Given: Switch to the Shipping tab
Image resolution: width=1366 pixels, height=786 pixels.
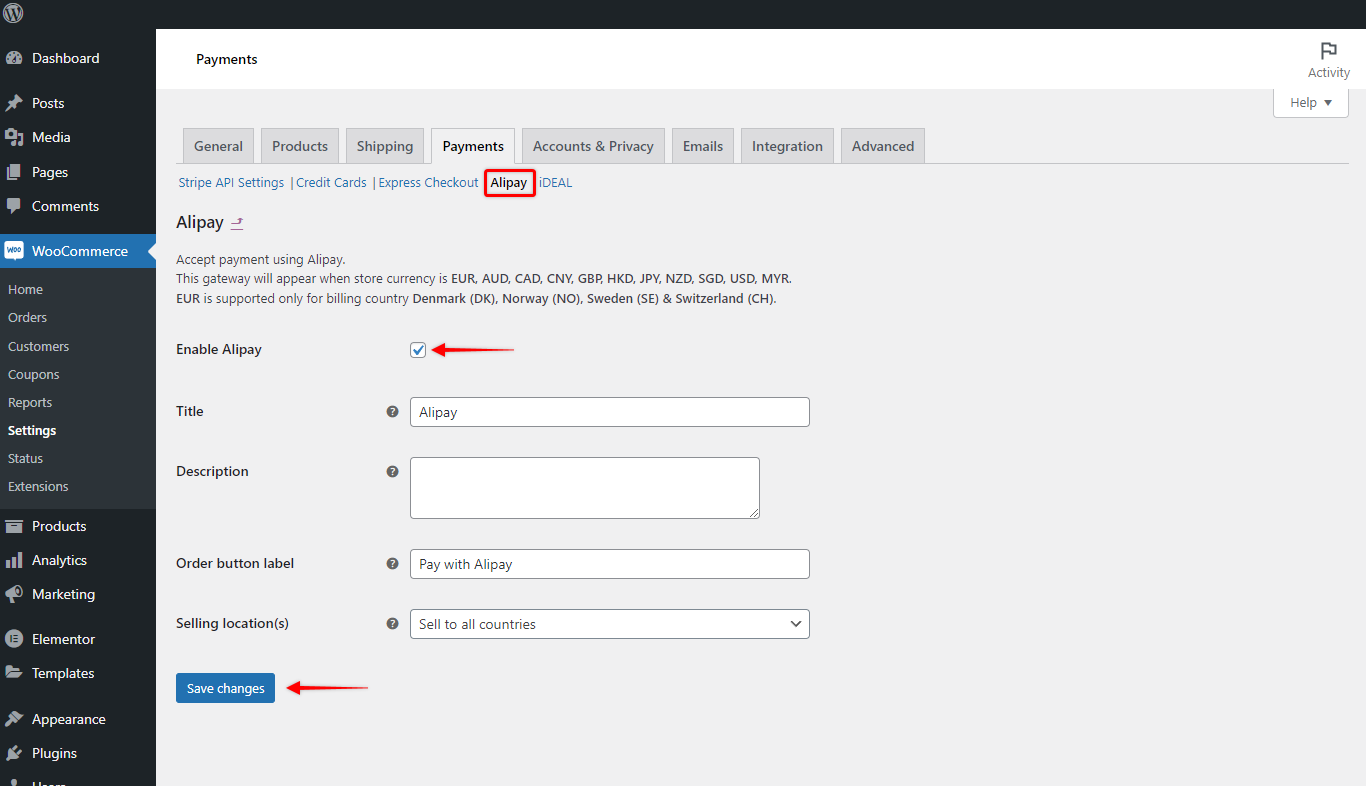Looking at the screenshot, I should tap(385, 146).
